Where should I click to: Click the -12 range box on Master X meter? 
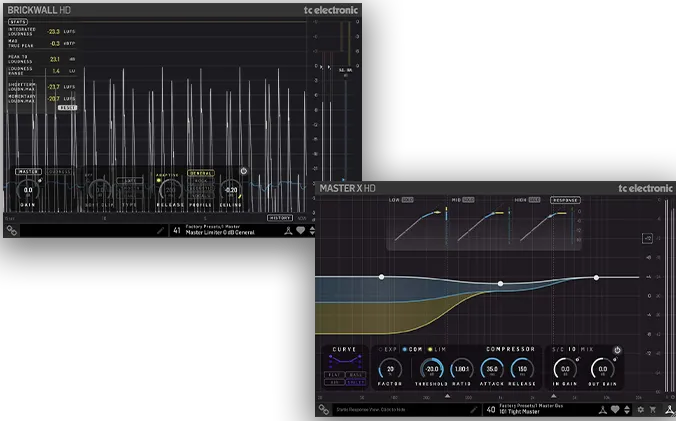(x=647, y=238)
